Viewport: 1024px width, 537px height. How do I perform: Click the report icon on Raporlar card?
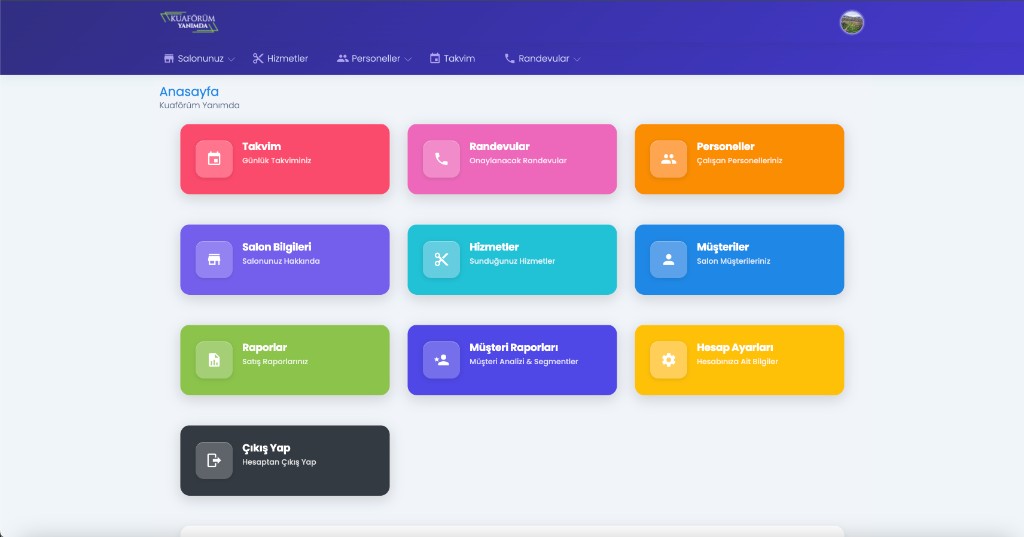click(214, 360)
